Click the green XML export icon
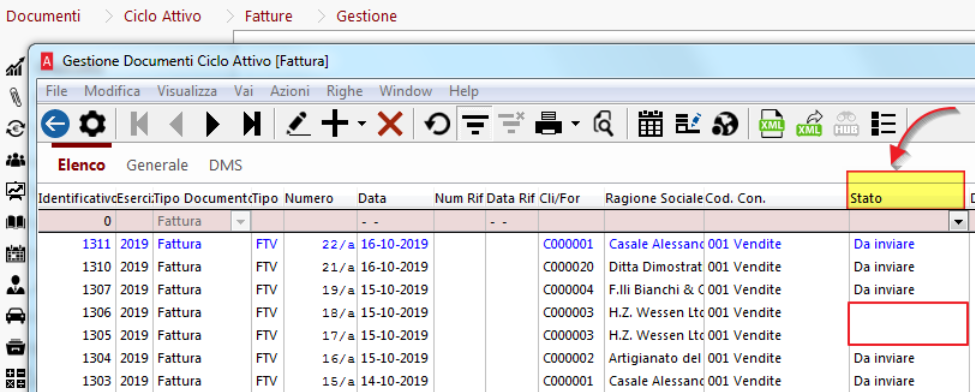 point(772,124)
